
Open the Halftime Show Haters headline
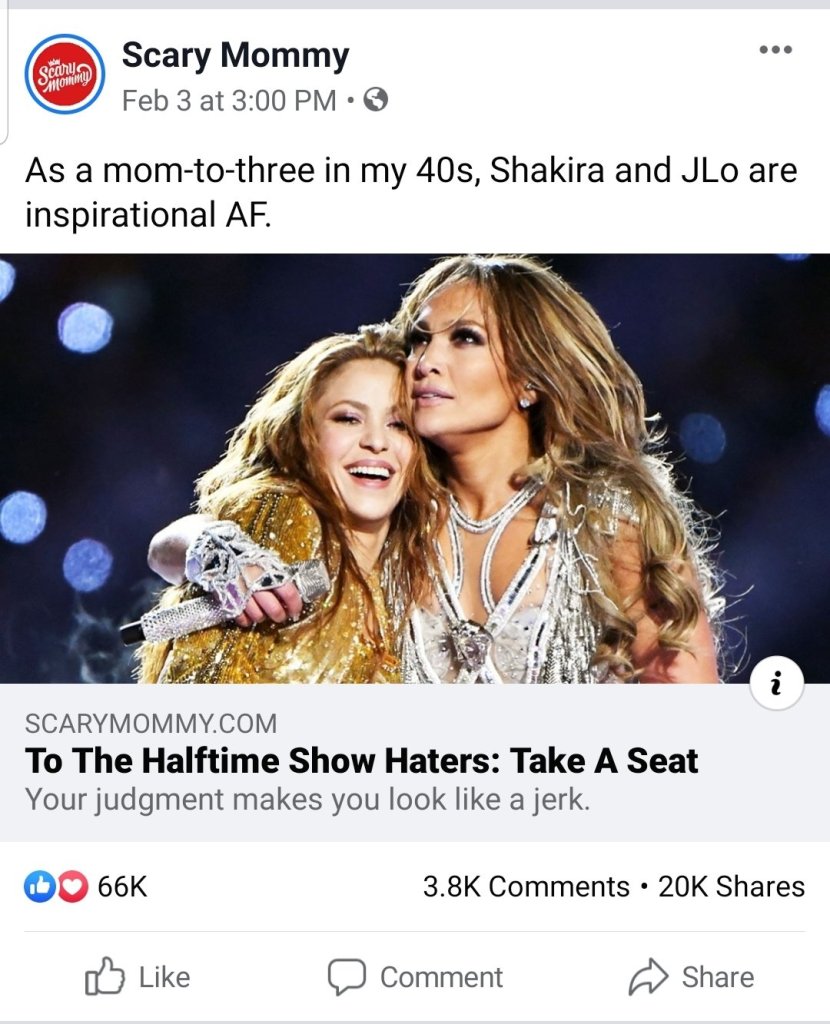click(361, 761)
